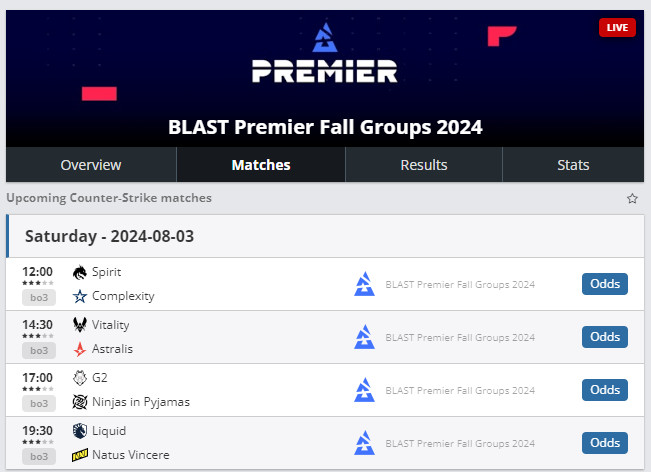Click the Vitality team logo icon
The height and width of the screenshot is (472, 651).
click(80, 325)
